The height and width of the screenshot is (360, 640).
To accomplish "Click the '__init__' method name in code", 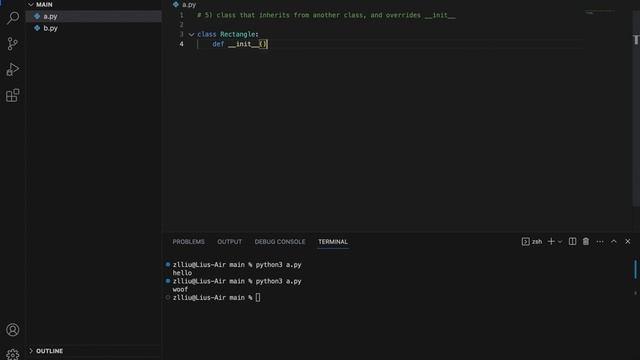I will click(x=243, y=44).
